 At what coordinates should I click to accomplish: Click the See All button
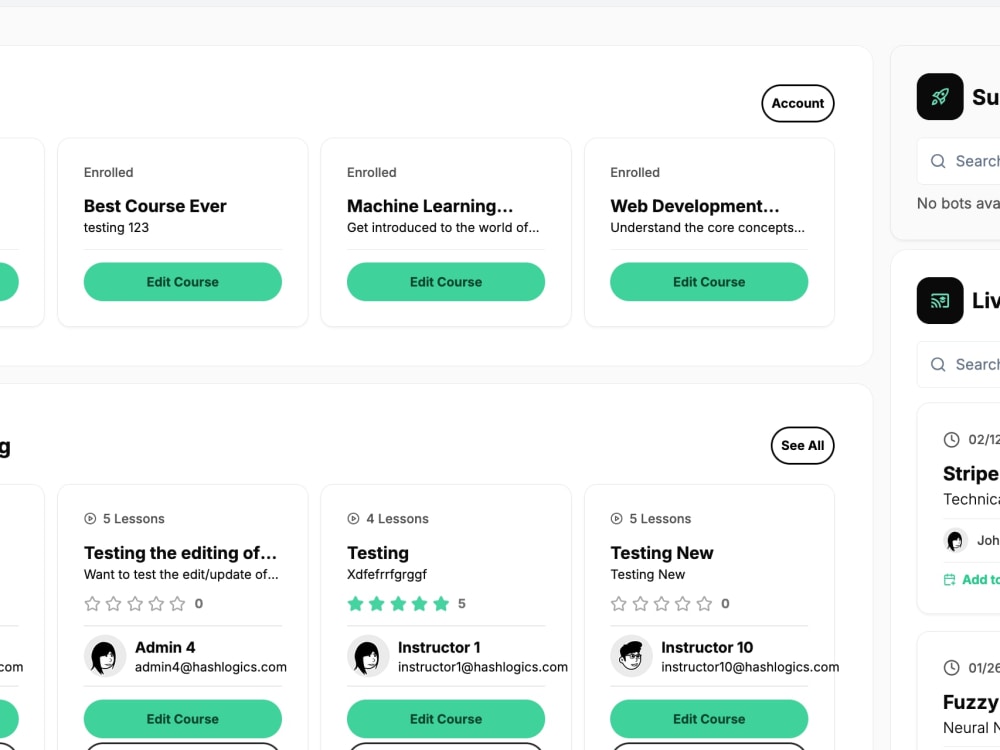(802, 446)
